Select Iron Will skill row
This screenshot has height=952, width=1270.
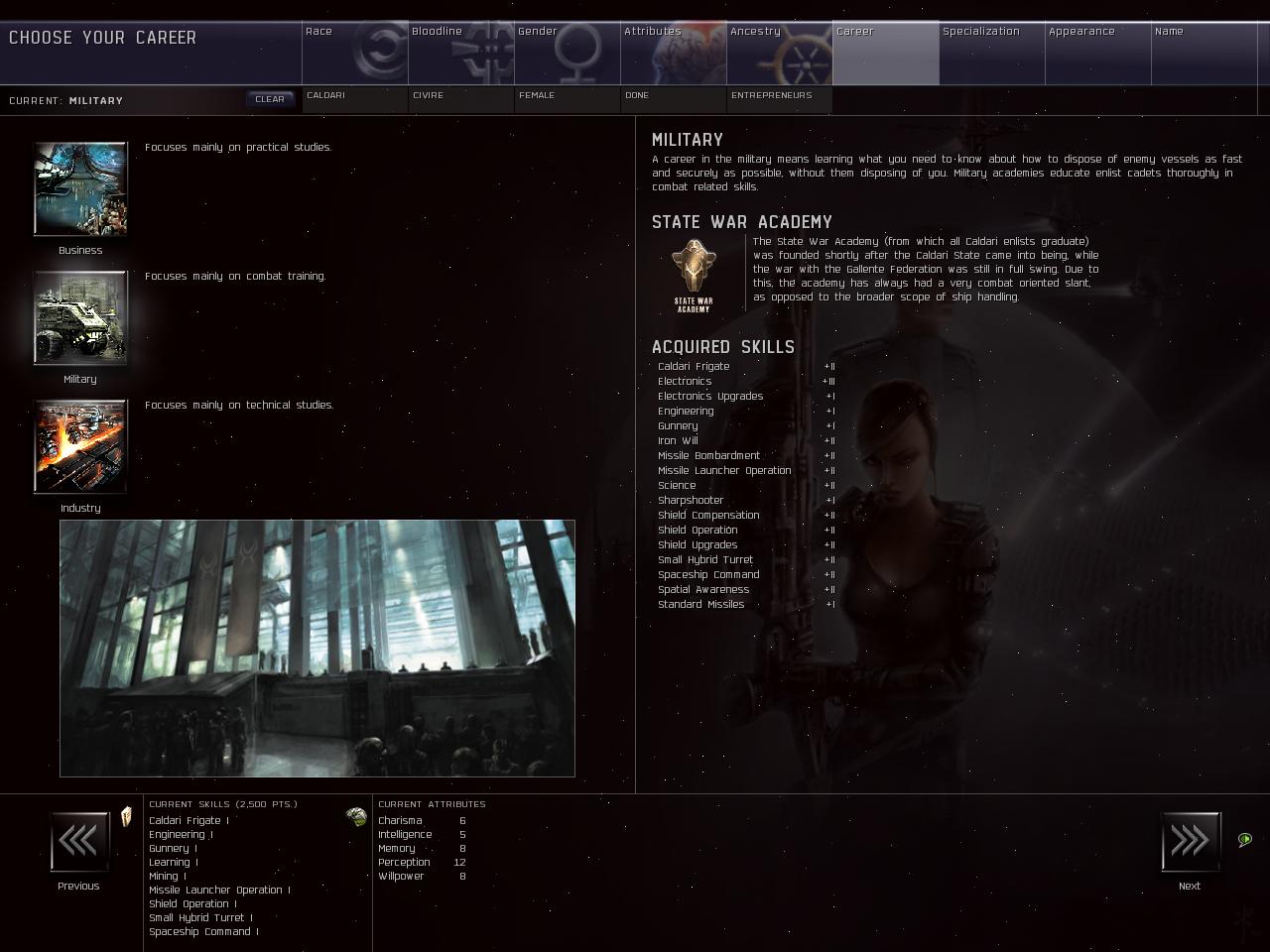(746, 441)
